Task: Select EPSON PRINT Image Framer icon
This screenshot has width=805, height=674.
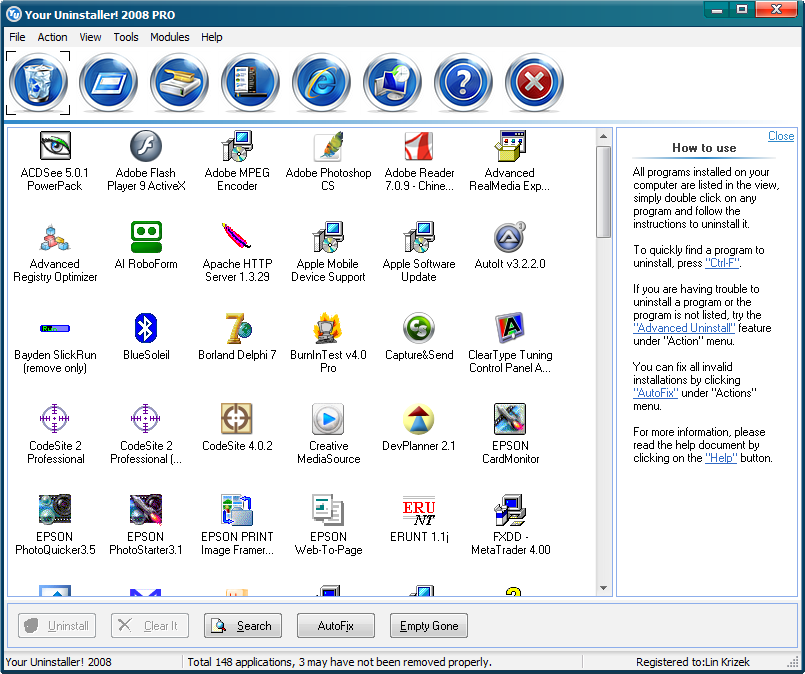Action: 237,510
